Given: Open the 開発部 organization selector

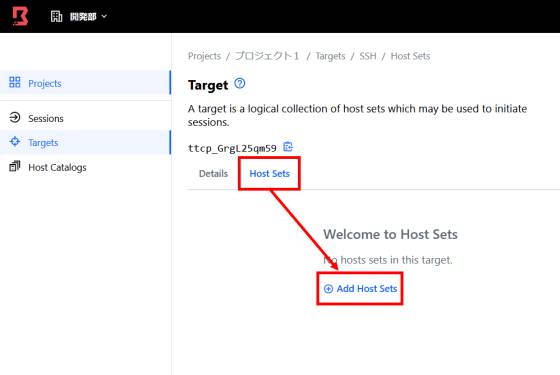Looking at the screenshot, I should click(79, 16).
